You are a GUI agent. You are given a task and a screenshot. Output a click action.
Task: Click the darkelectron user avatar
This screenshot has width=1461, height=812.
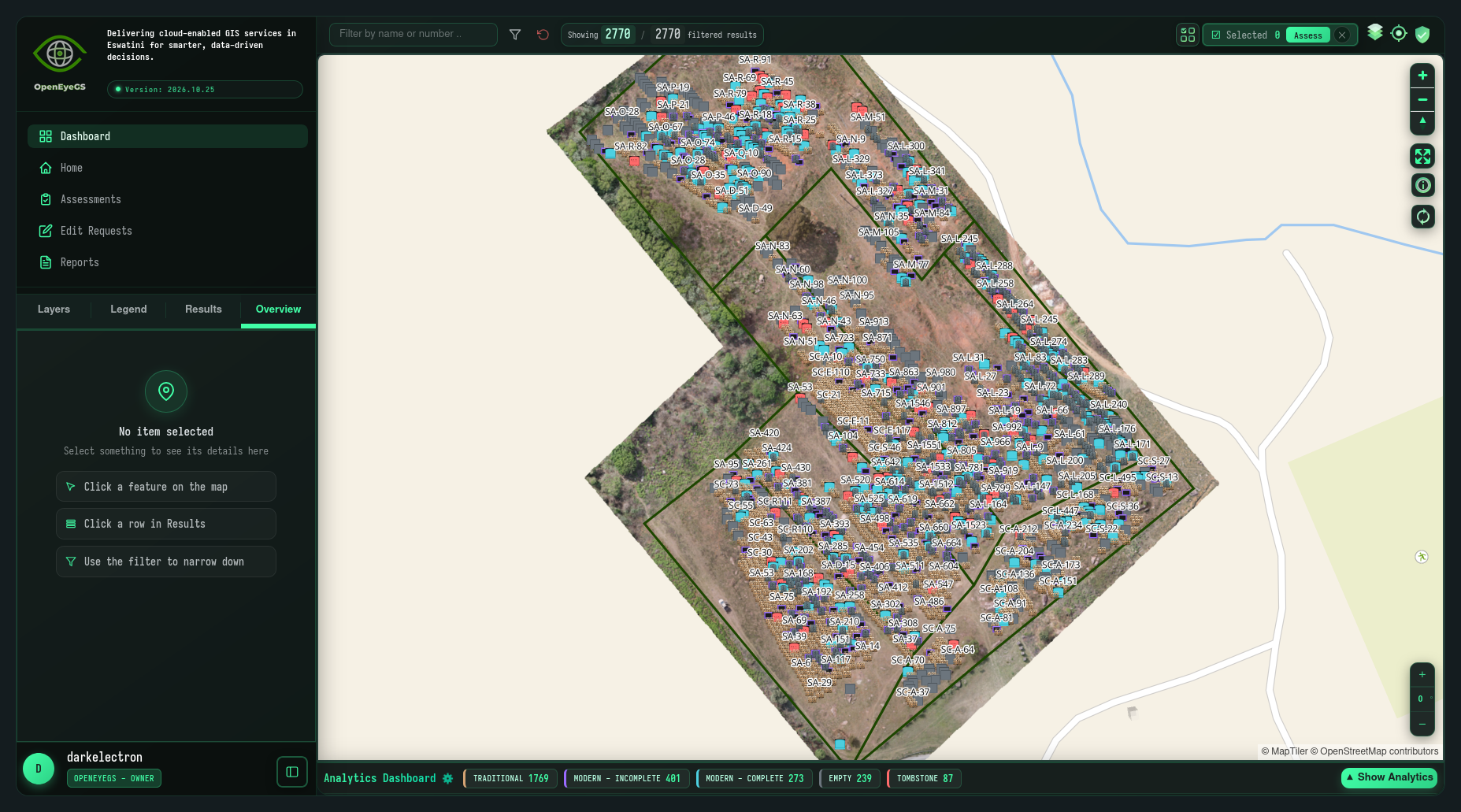[x=39, y=769]
